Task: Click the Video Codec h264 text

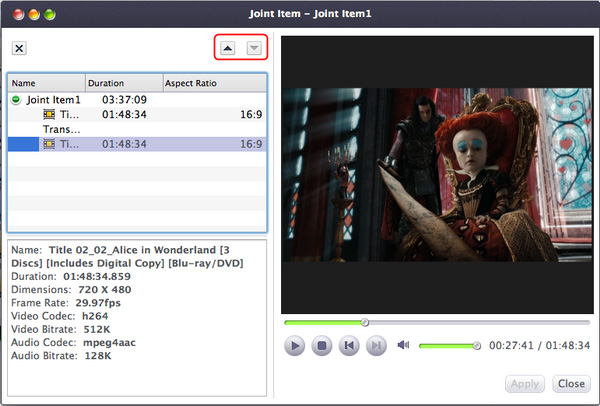Action: pos(60,316)
